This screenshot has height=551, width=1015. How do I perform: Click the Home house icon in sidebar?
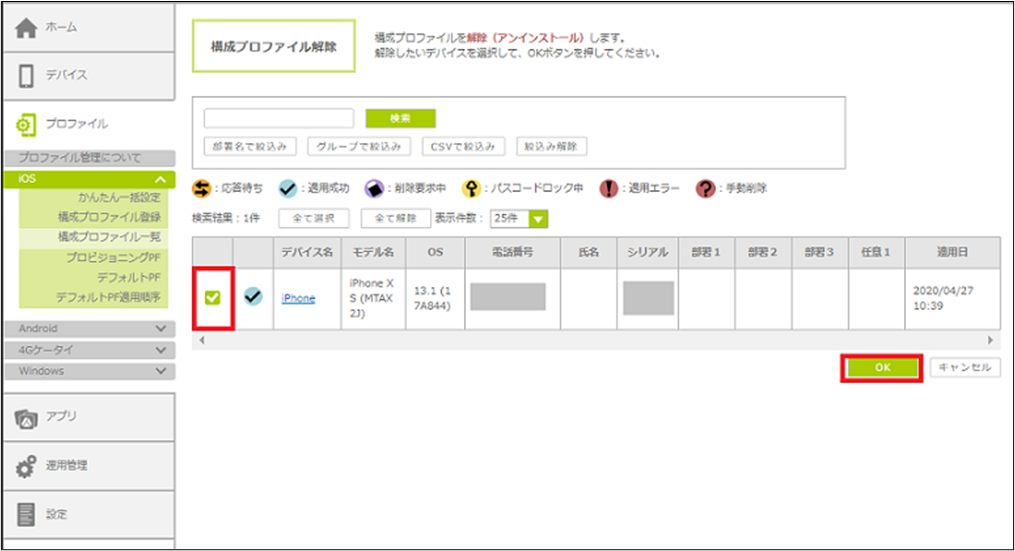coord(27,29)
